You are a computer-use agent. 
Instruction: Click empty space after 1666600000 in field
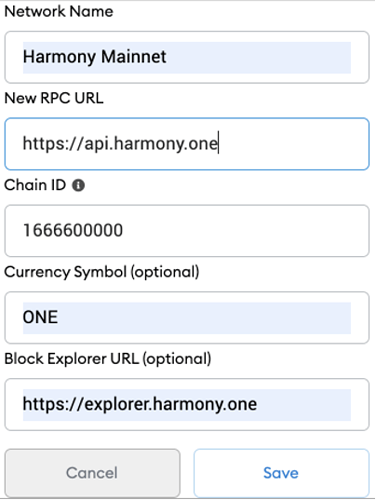pyautogui.click(x=245, y=231)
